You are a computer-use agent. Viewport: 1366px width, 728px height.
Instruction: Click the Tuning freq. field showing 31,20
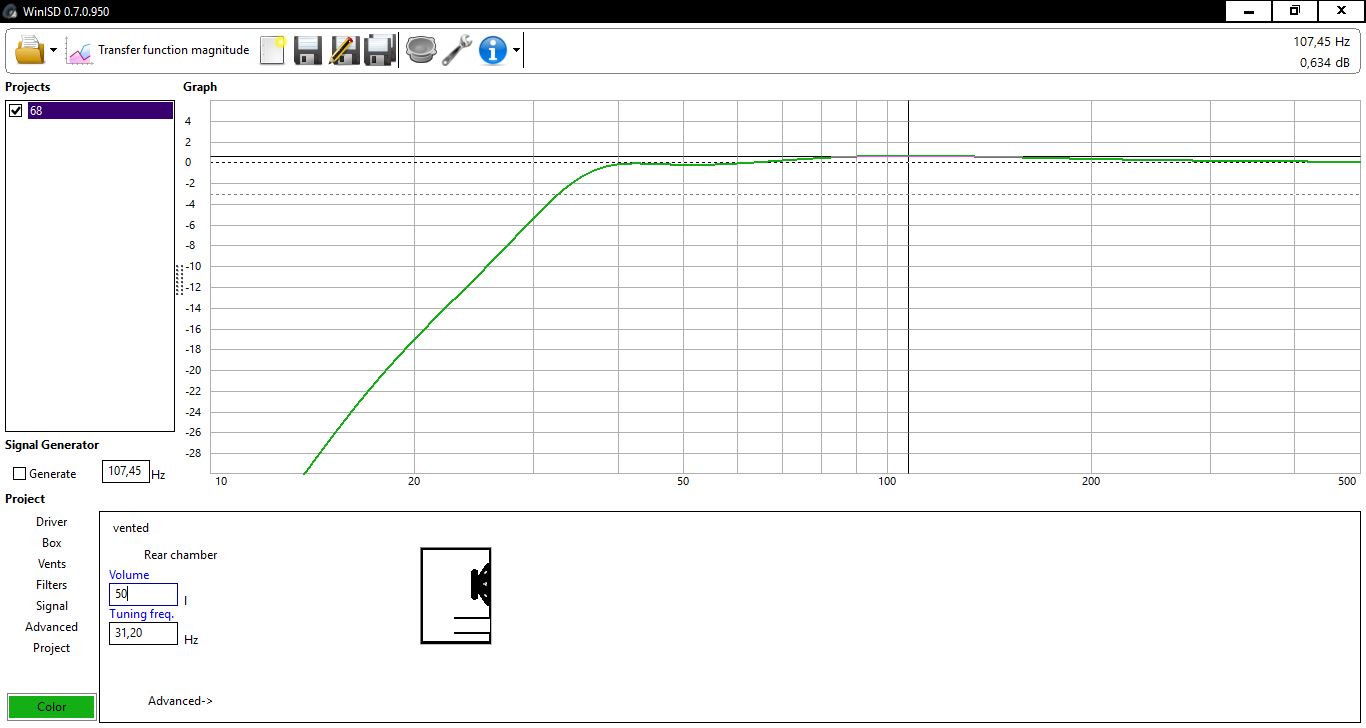click(143, 633)
